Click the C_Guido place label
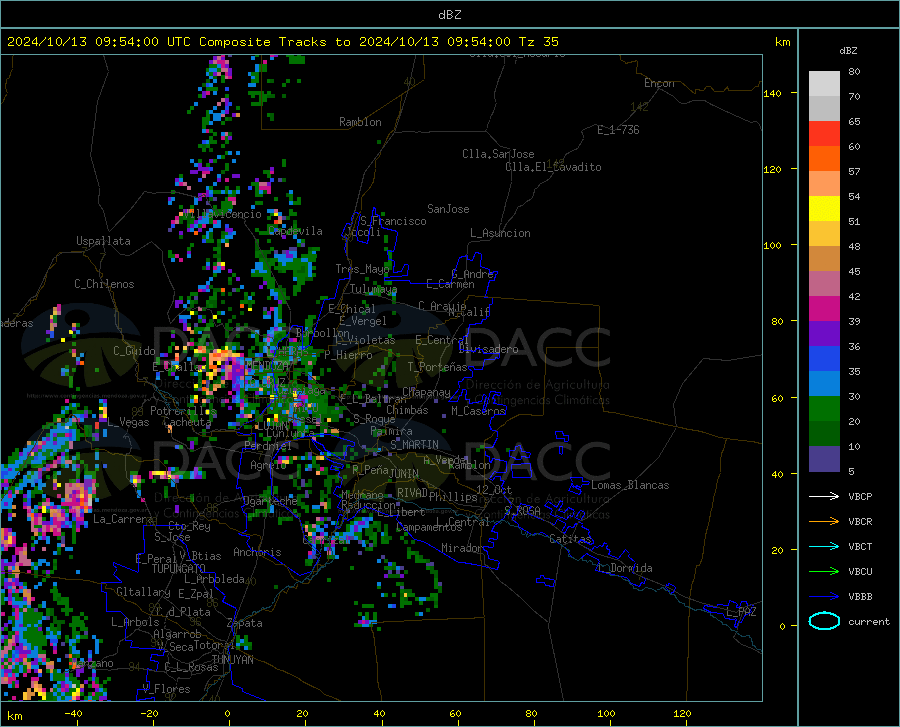 (x=134, y=351)
